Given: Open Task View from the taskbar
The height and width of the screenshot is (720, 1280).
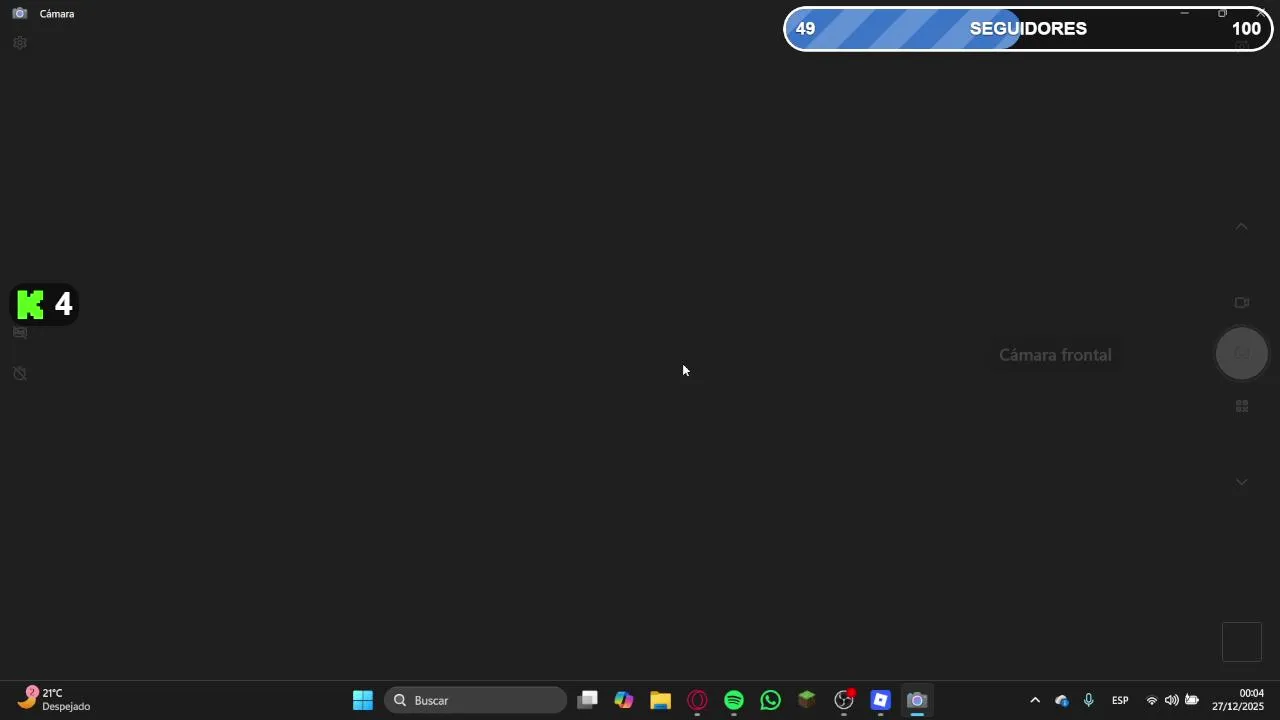Looking at the screenshot, I should 588,700.
